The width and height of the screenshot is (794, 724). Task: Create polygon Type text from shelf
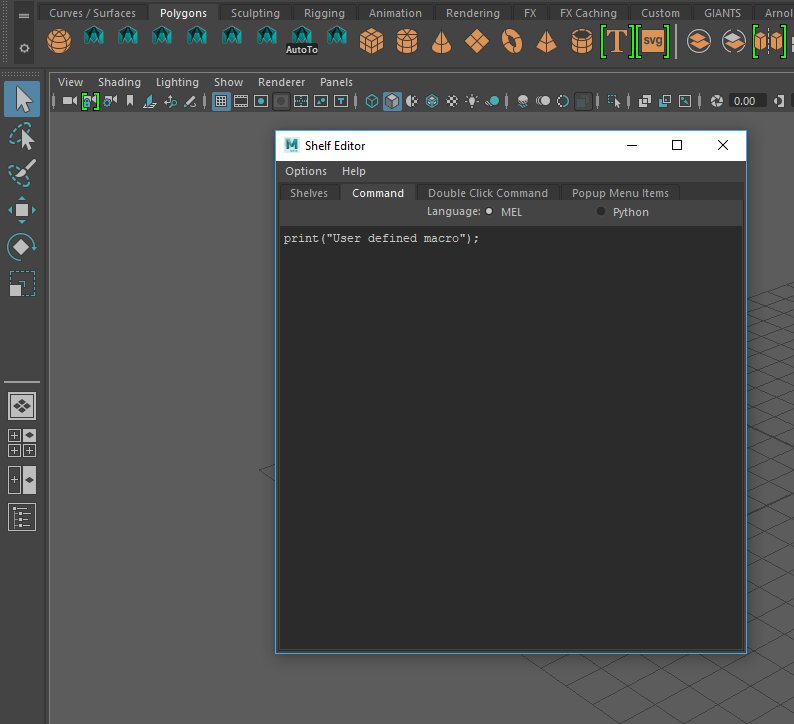point(617,42)
